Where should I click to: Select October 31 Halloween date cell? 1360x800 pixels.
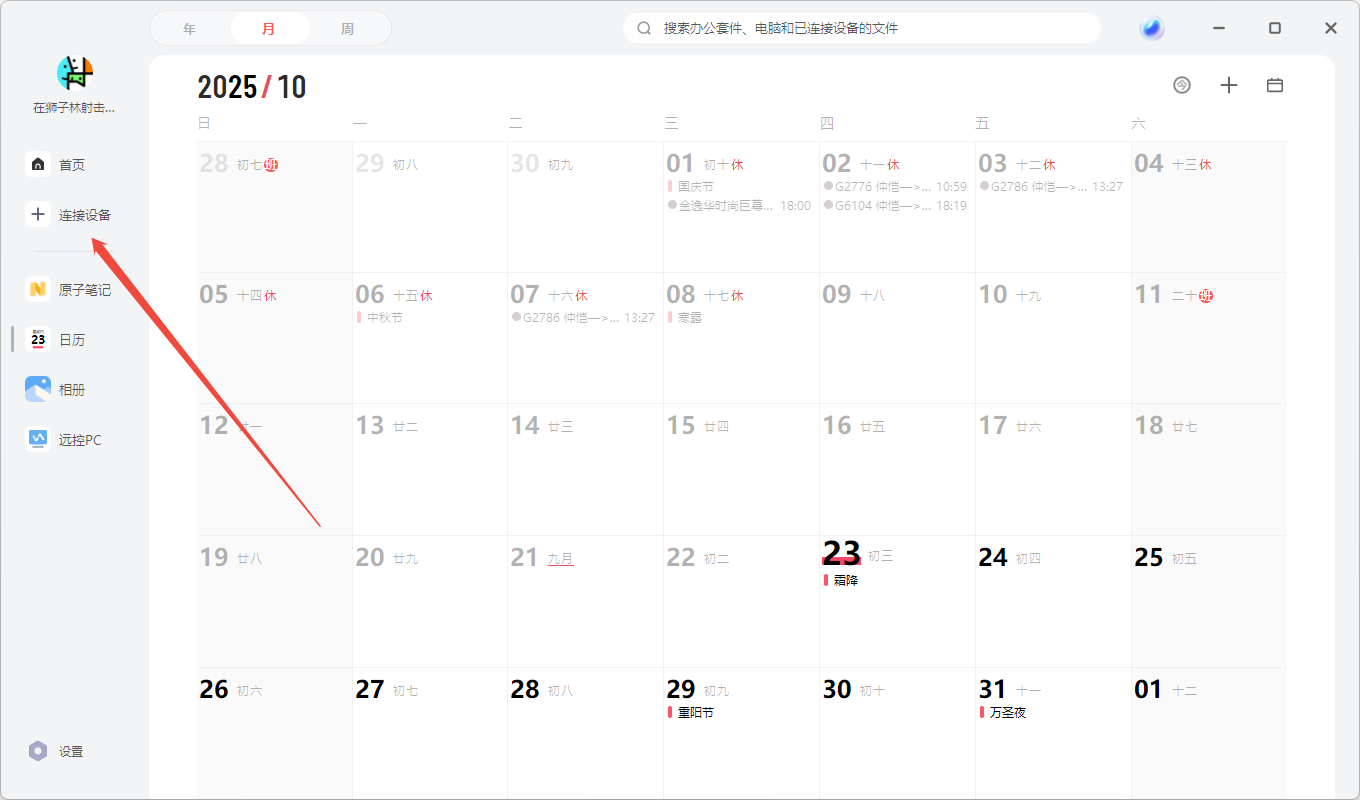coord(1052,733)
